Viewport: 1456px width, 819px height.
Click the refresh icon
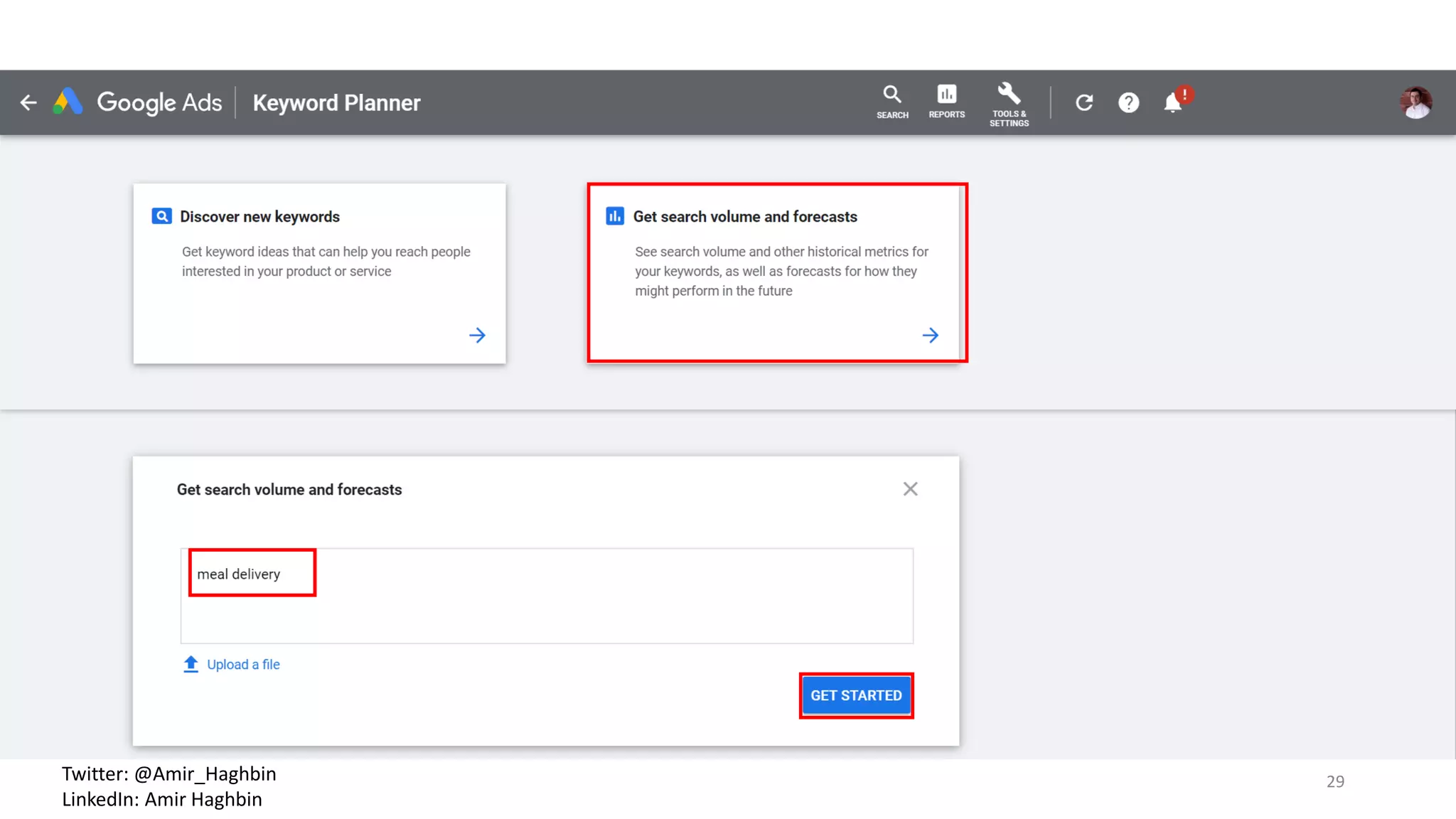pyautogui.click(x=1084, y=103)
